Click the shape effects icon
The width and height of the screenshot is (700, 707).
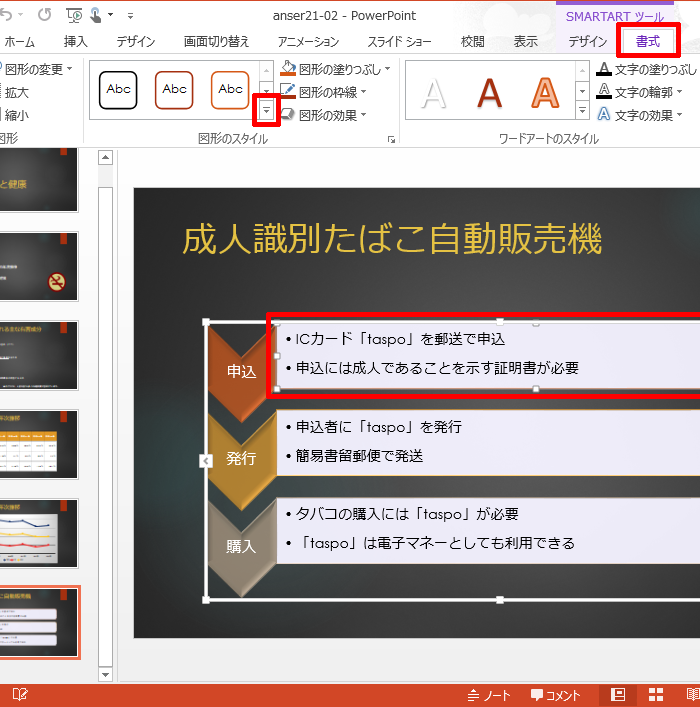click(x=288, y=115)
